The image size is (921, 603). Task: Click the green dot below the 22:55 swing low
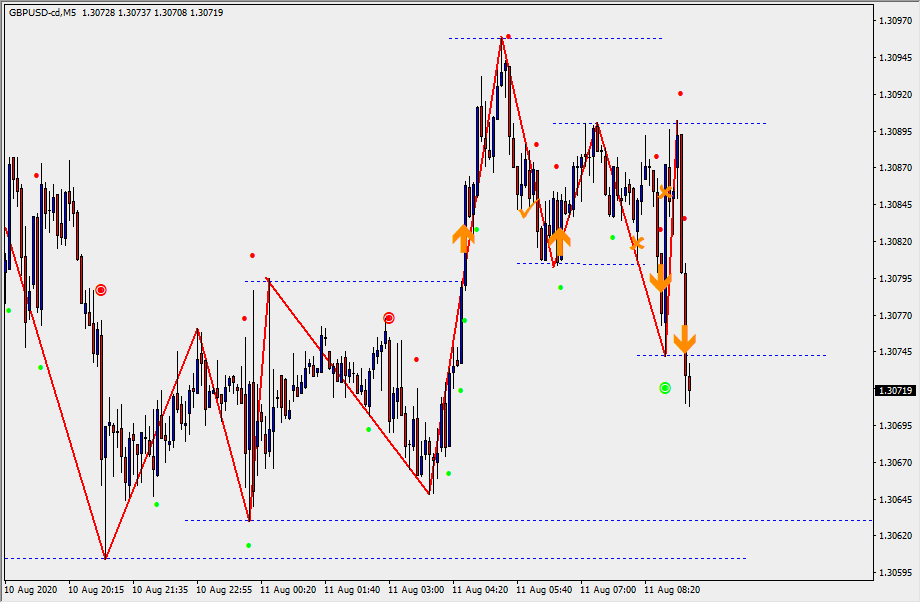[x=249, y=545]
